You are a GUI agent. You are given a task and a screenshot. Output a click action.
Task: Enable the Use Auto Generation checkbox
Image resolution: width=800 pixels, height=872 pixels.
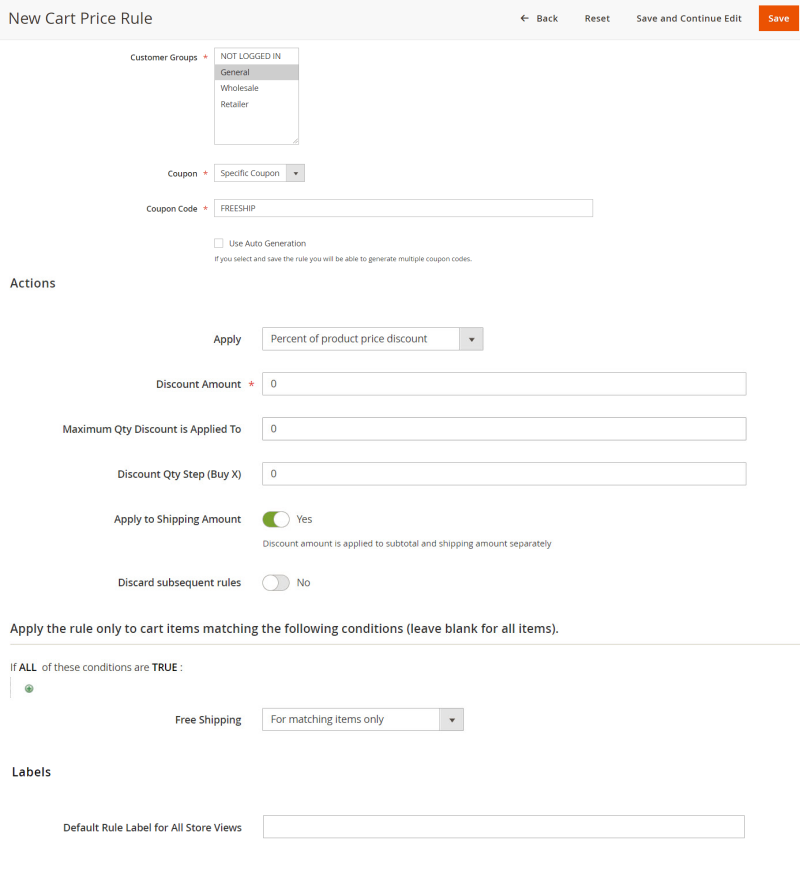(218, 243)
